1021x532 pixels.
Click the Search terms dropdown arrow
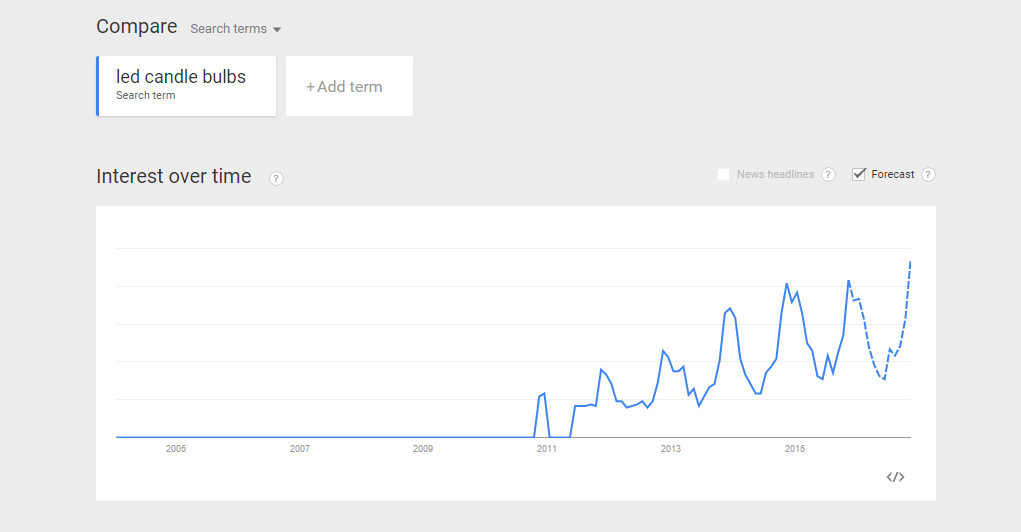point(277,30)
